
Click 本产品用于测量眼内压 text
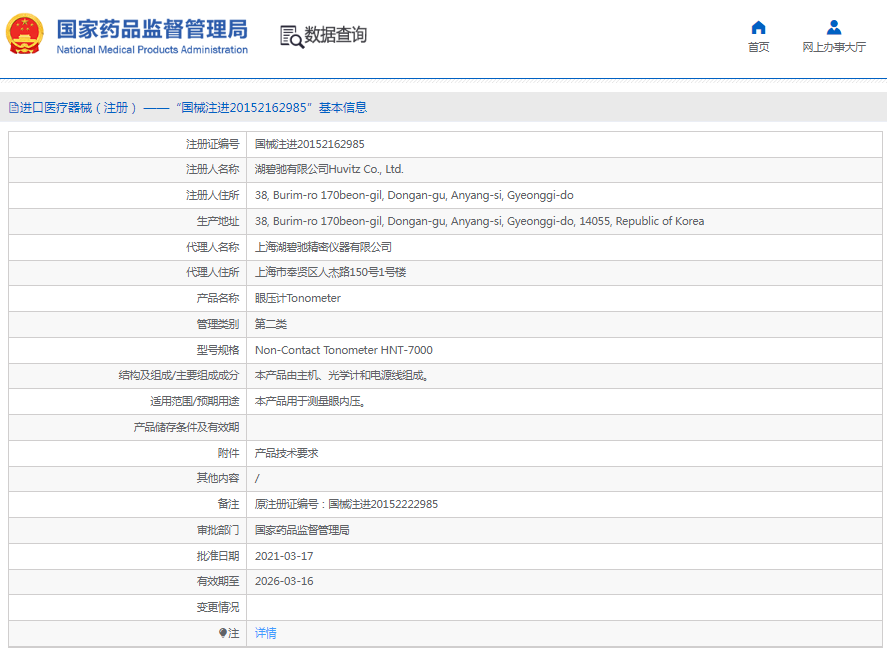pyautogui.click(x=309, y=401)
